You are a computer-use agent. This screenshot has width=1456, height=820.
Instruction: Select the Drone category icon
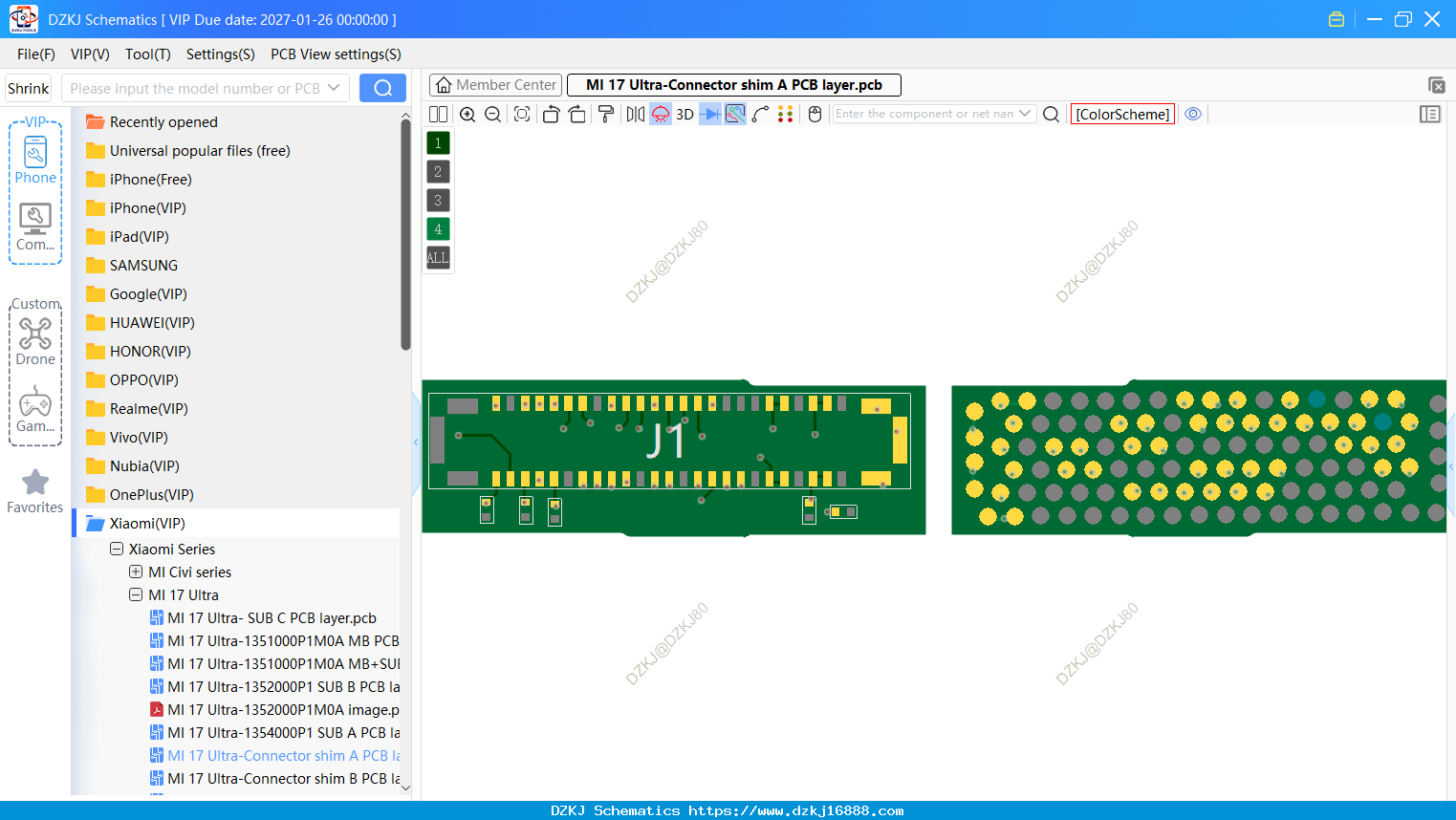click(35, 342)
